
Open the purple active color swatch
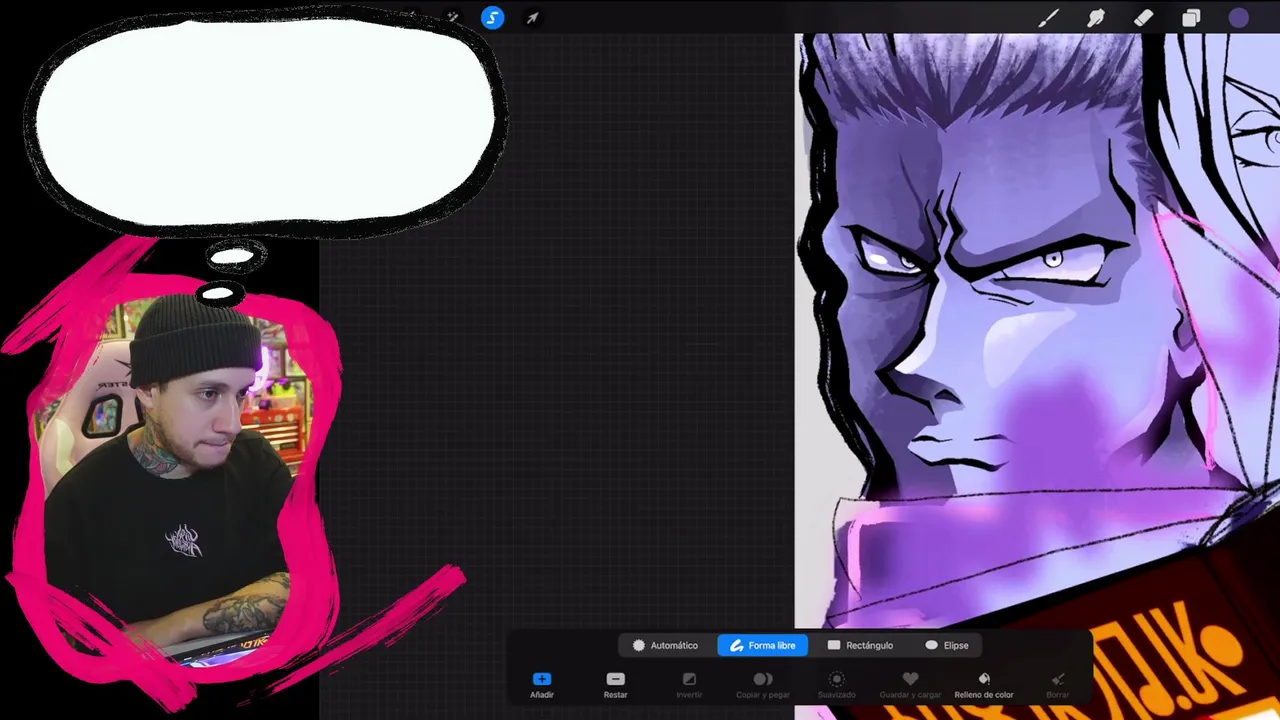(x=1239, y=18)
